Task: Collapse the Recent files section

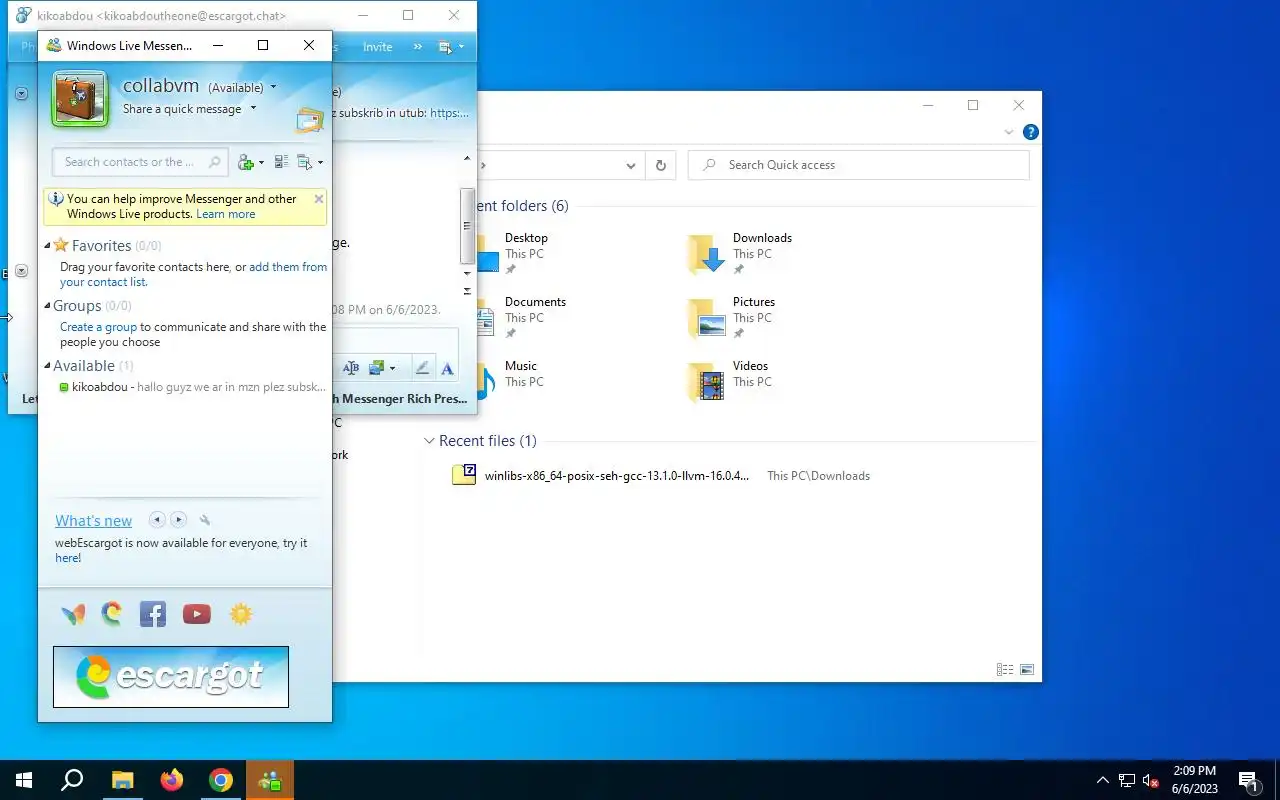Action: (x=429, y=441)
